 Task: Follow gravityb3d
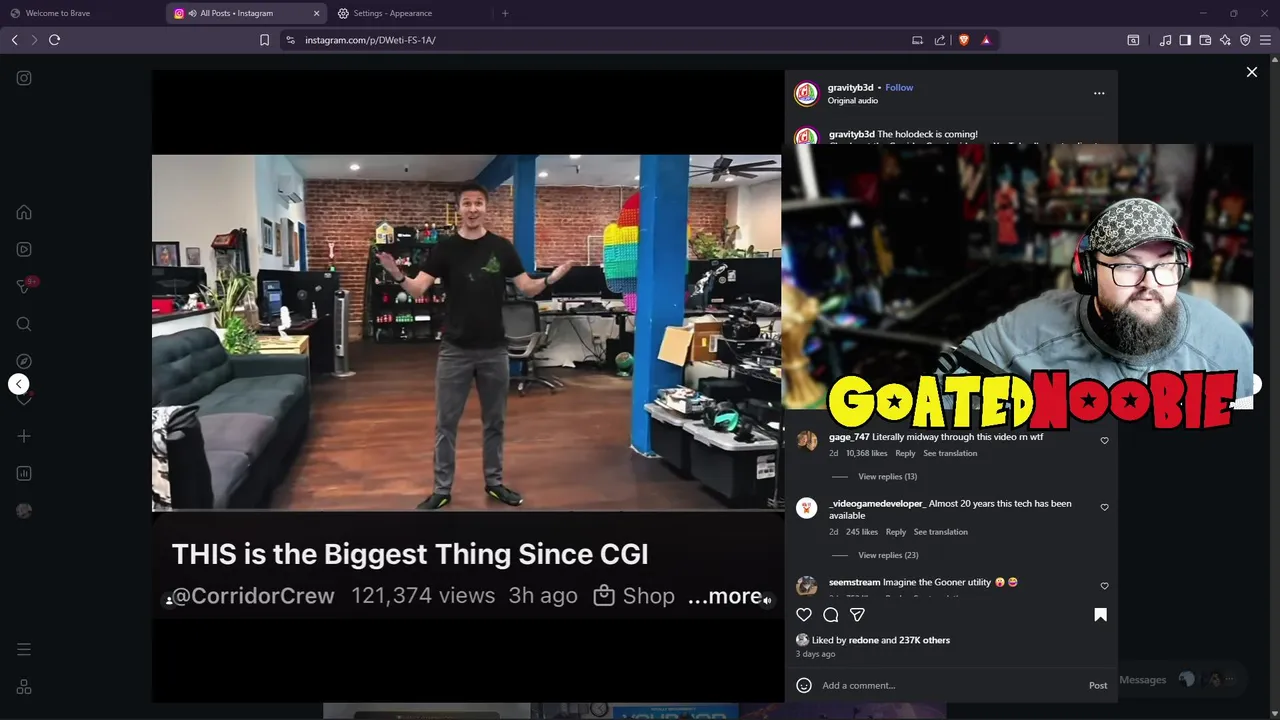pyautogui.click(x=899, y=88)
